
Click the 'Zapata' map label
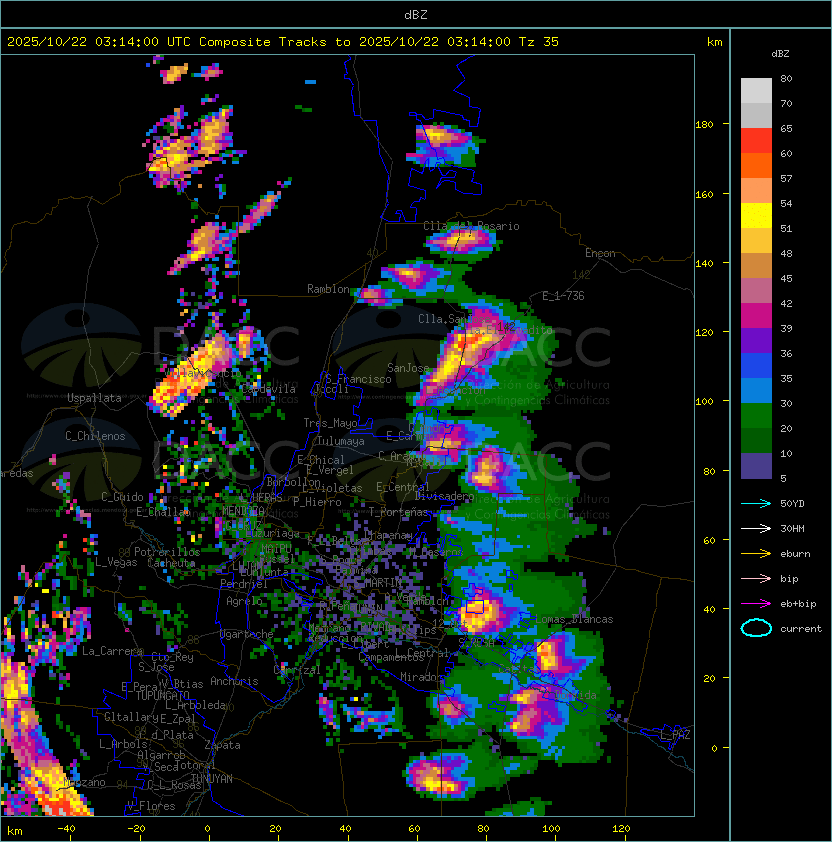tap(222, 745)
